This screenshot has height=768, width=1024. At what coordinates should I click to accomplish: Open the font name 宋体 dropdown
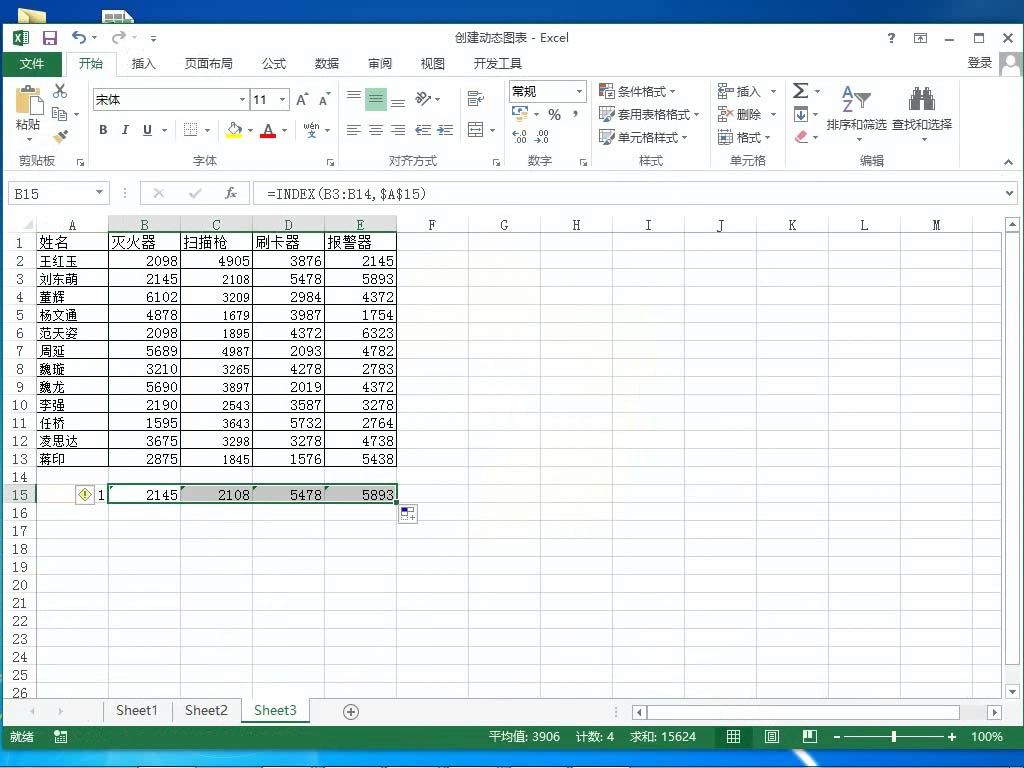coord(242,100)
